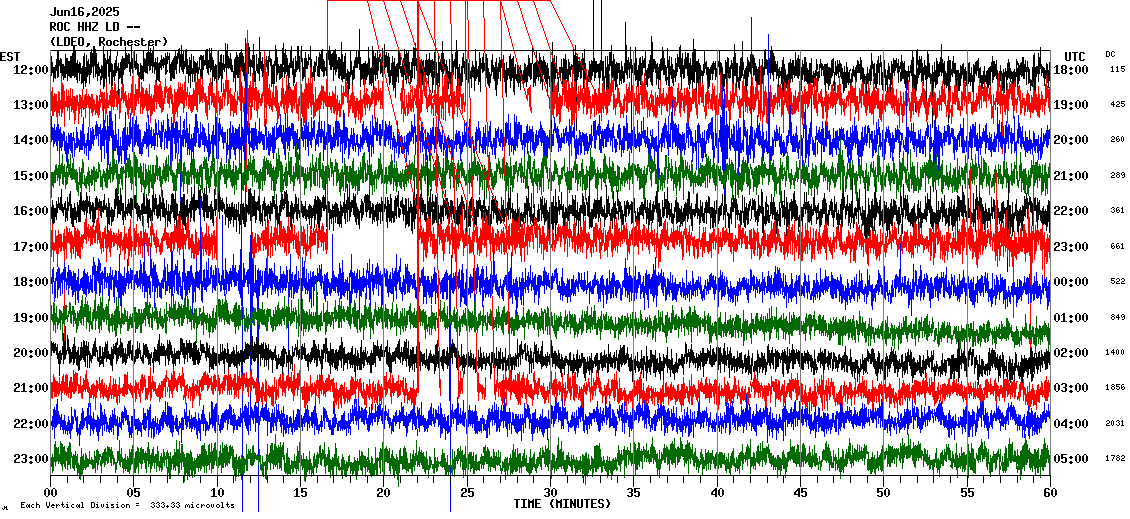Viewport: 1130px width, 519px height.
Task: Click the 20:00 UTC time label
Action: click(1070, 140)
